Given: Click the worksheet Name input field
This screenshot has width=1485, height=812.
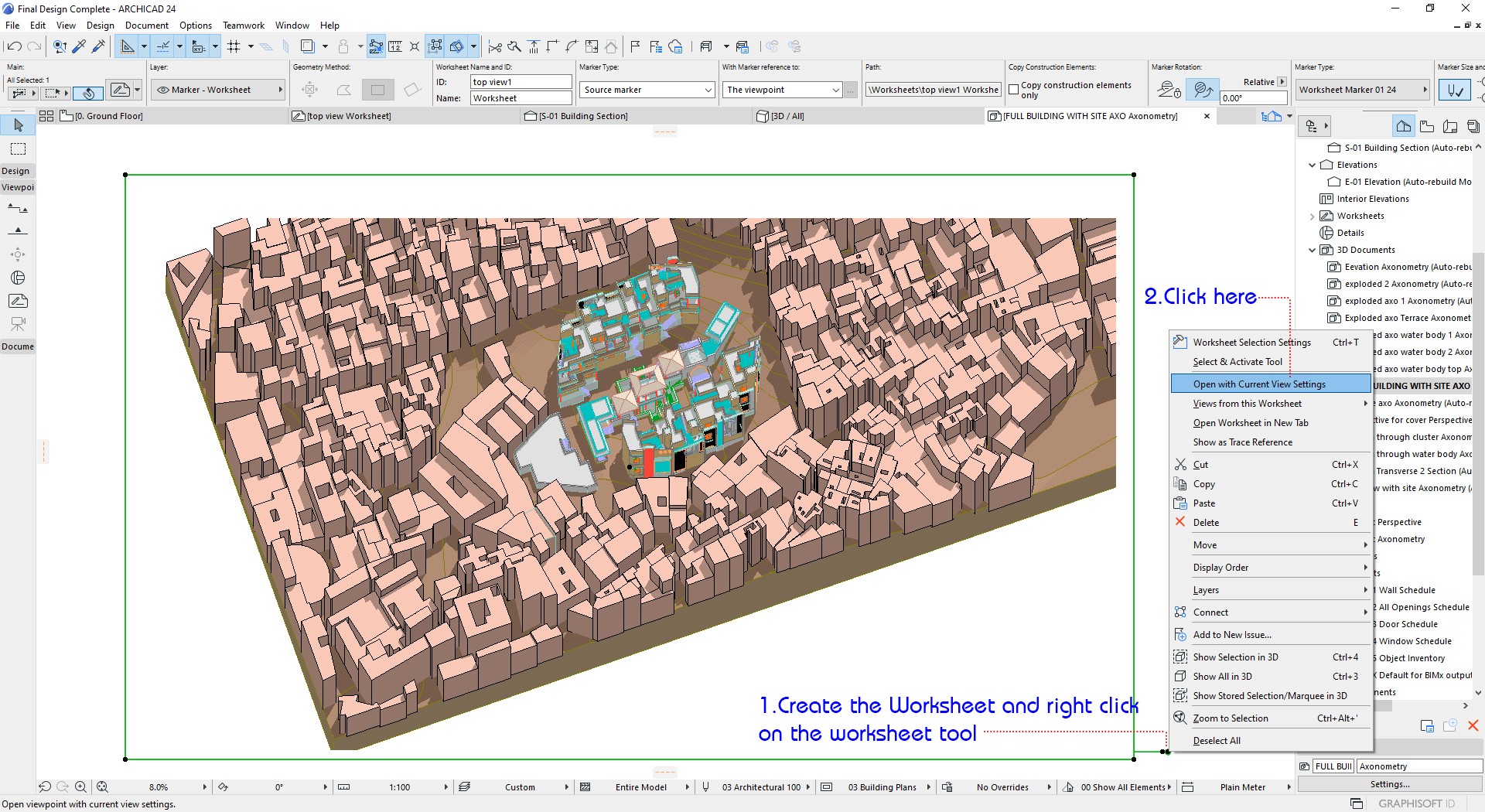Looking at the screenshot, I should 521,98.
